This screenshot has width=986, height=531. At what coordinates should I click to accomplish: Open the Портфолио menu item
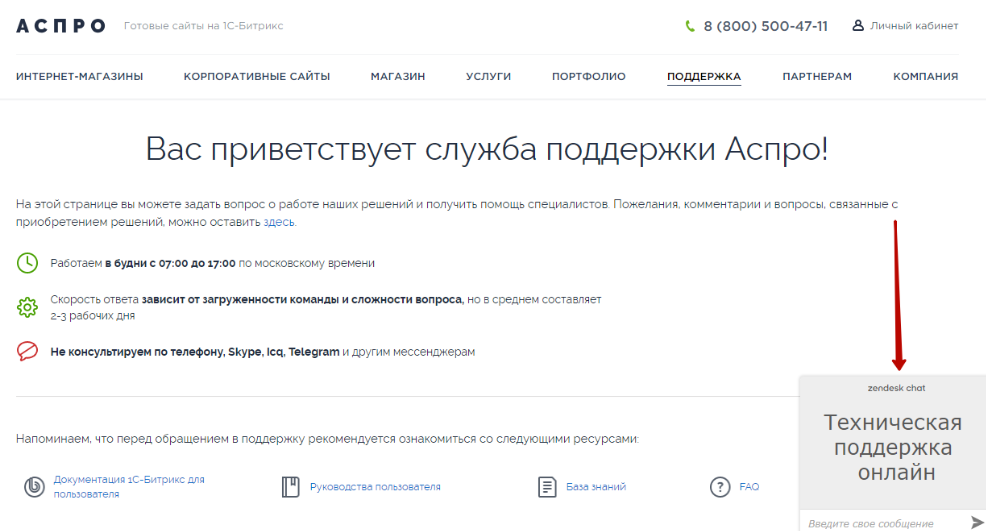[589, 76]
